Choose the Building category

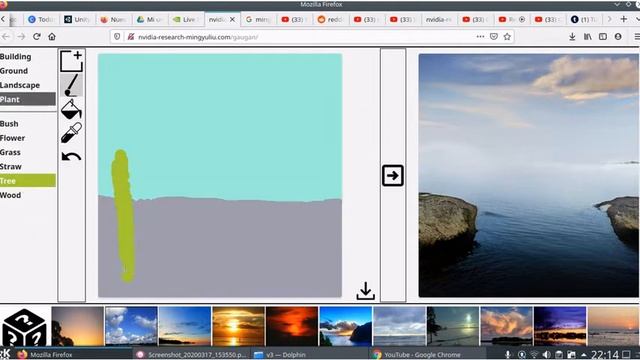(x=16, y=56)
